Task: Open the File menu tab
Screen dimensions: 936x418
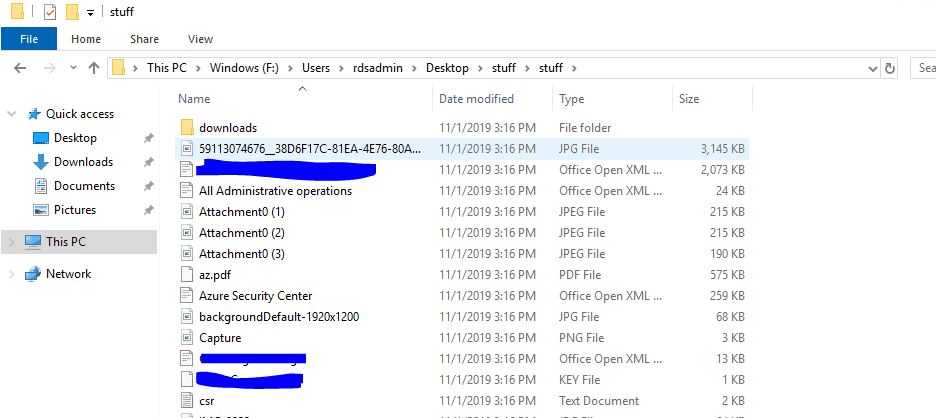Action: coord(29,39)
